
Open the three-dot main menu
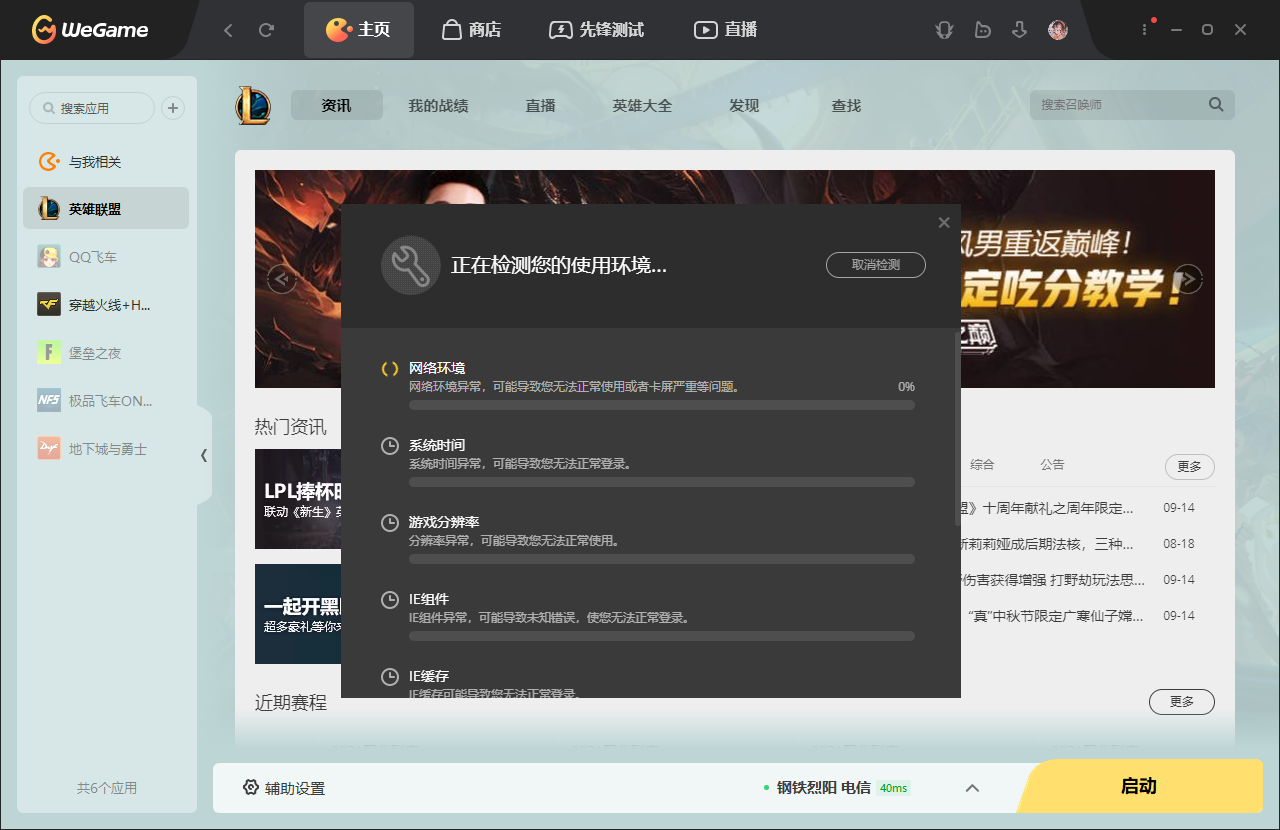1145,30
